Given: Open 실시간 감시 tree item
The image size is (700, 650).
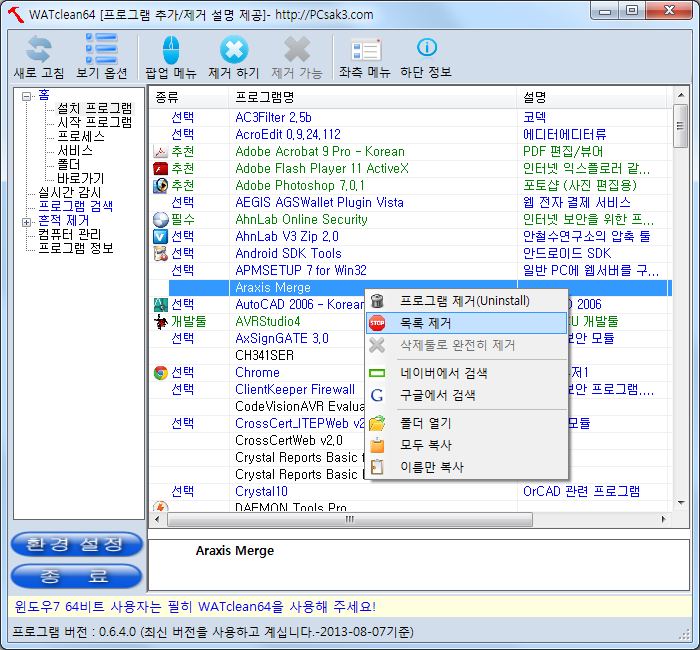Looking at the screenshot, I should (x=70, y=192).
